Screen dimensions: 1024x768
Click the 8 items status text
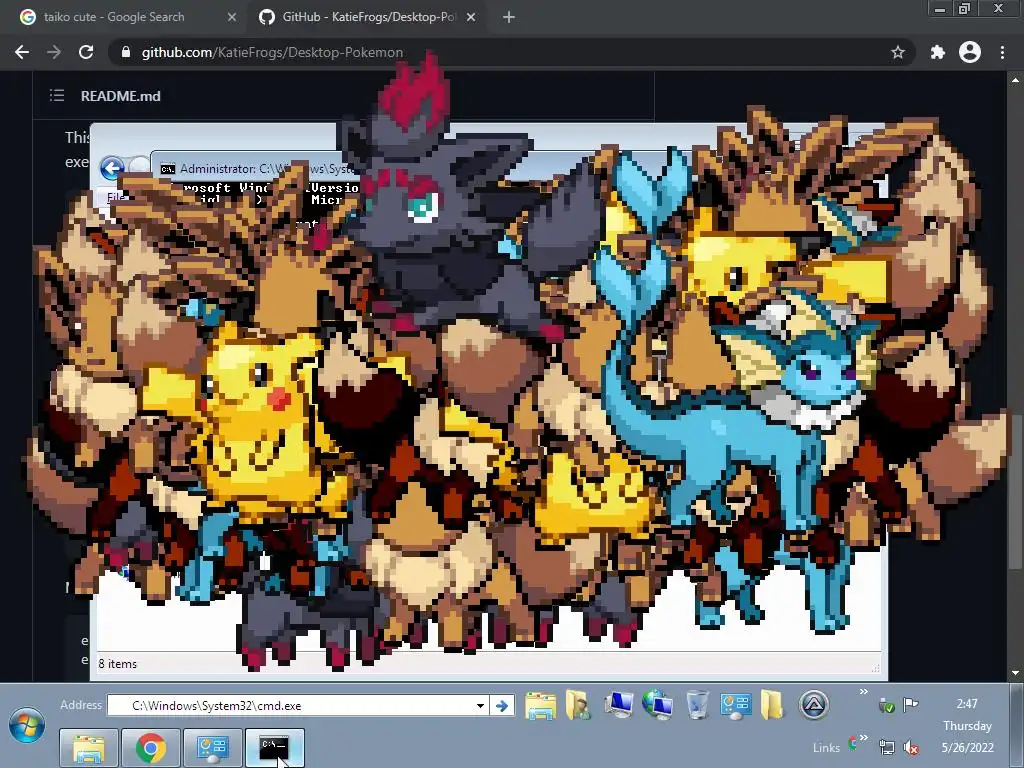click(x=118, y=664)
